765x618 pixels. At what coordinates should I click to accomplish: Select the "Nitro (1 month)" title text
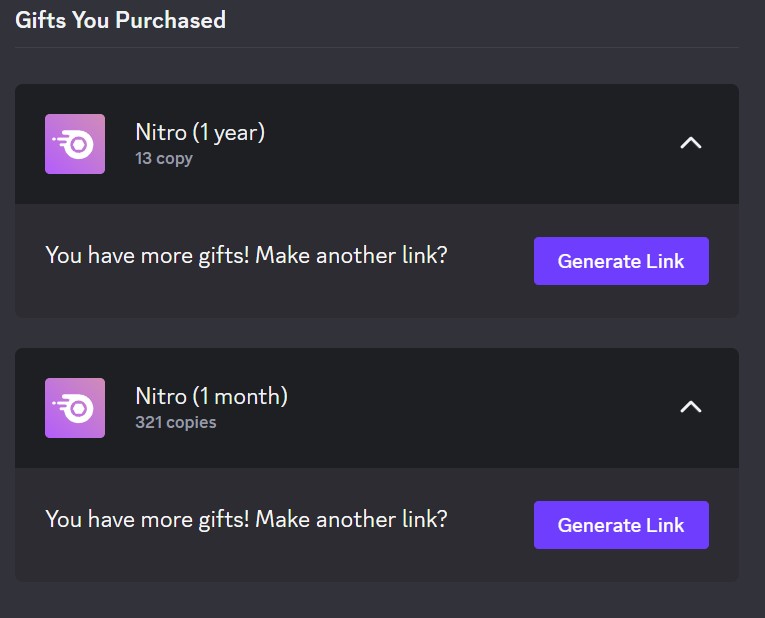211,396
